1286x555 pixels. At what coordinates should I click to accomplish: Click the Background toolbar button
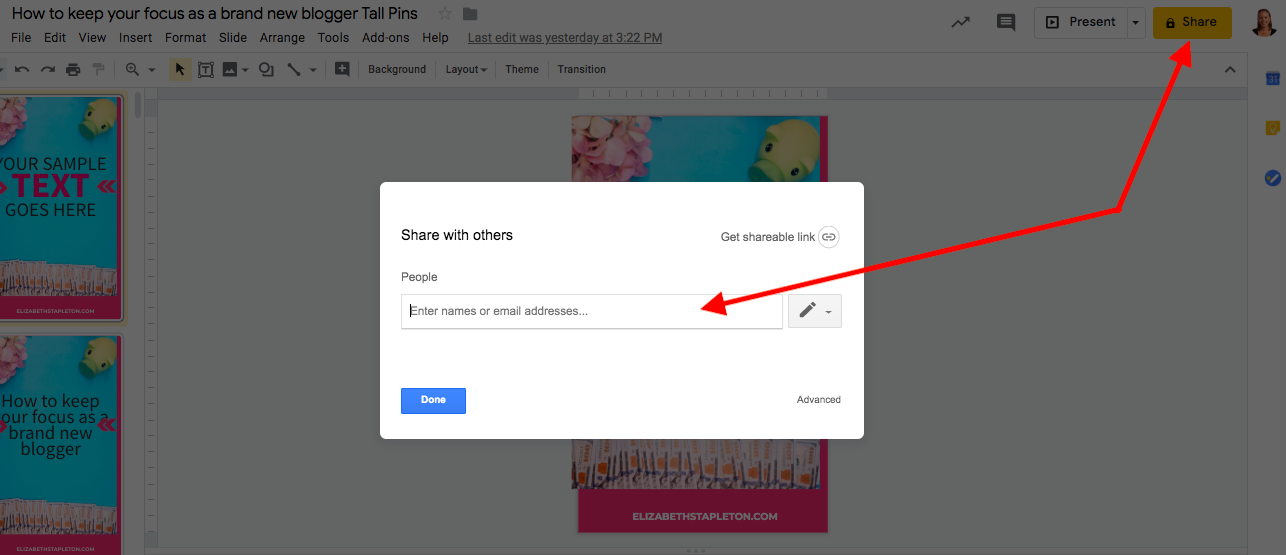coord(397,70)
